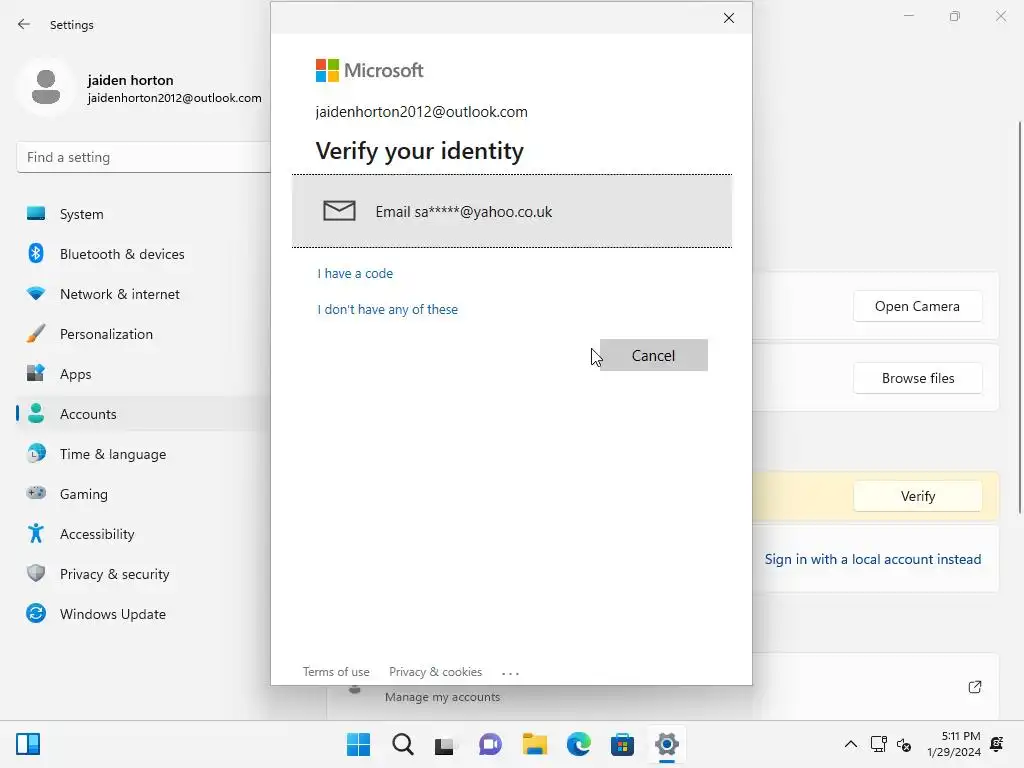Open Microsoft Store from taskbar
Image resolution: width=1024 pixels, height=768 pixels.
pyautogui.click(x=622, y=744)
